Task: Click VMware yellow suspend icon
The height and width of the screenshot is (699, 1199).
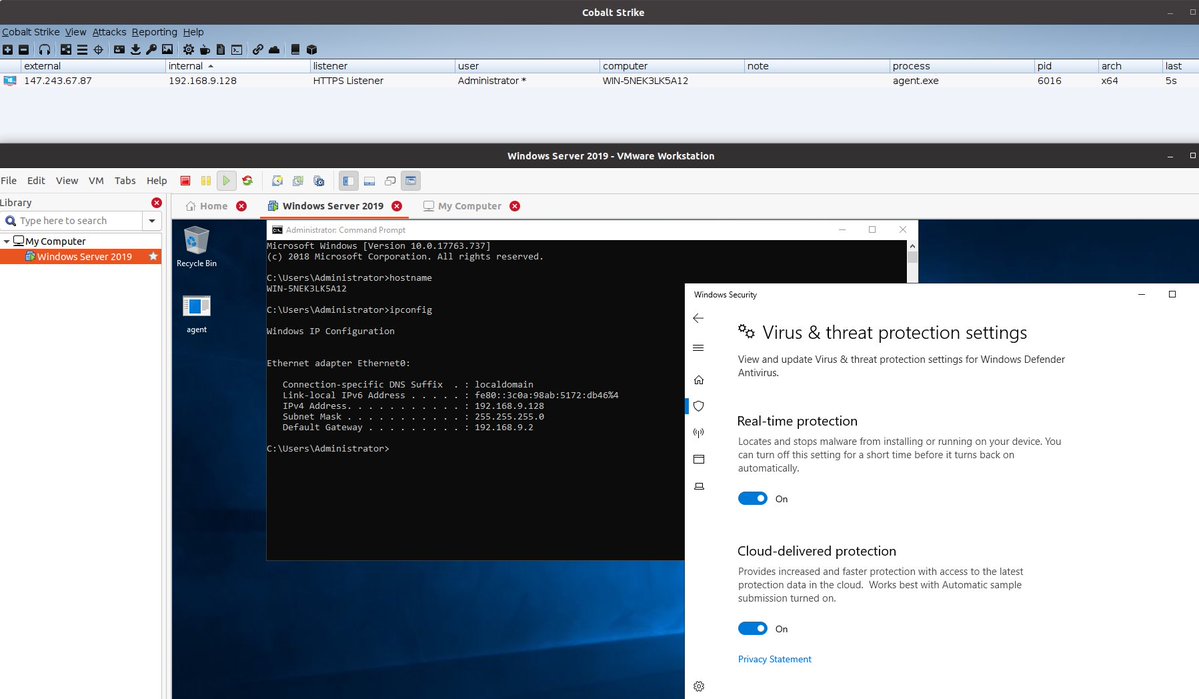Action: click(x=206, y=181)
